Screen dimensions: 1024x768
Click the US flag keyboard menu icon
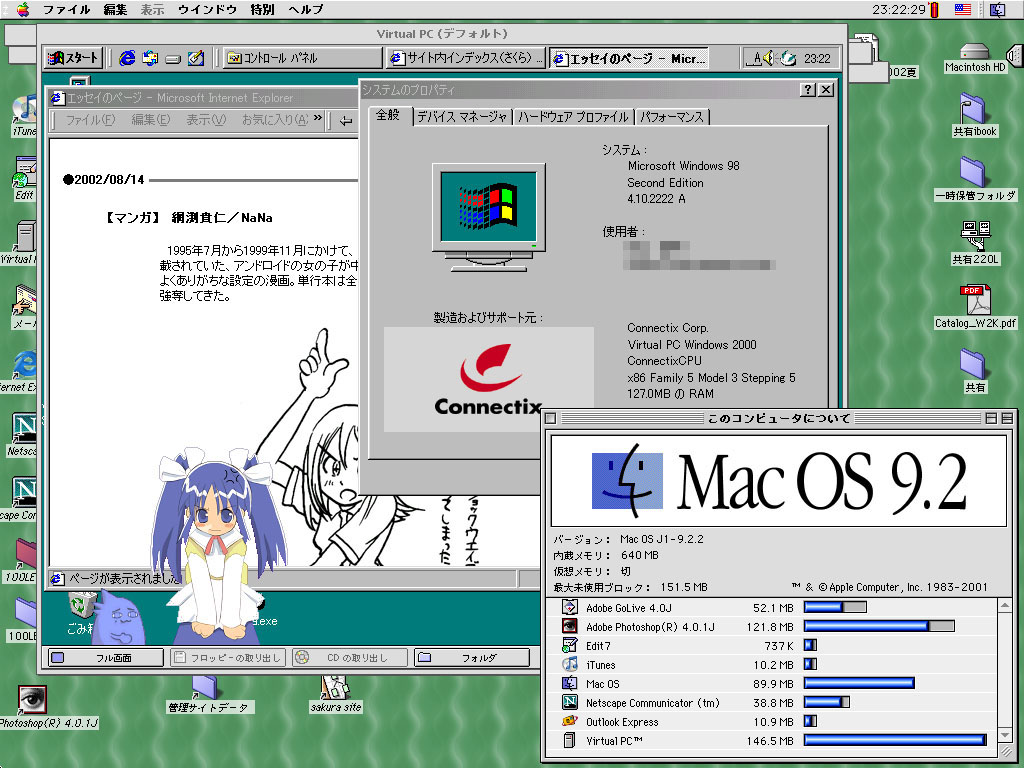point(963,9)
